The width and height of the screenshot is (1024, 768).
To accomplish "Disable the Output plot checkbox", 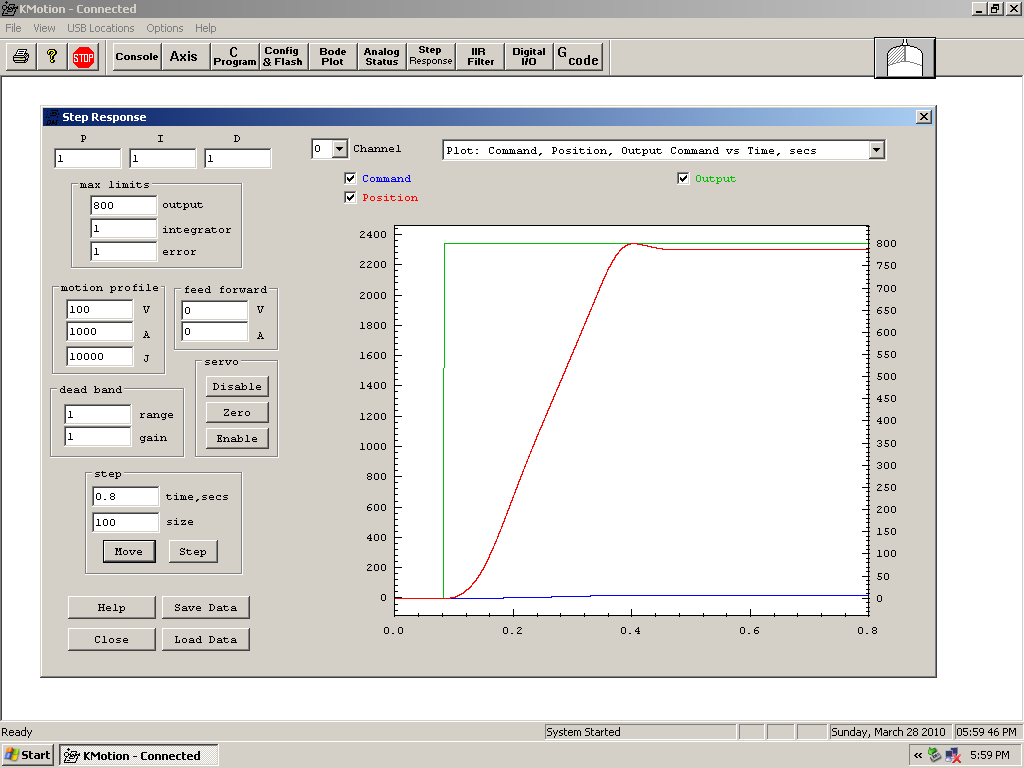I will point(683,179).
